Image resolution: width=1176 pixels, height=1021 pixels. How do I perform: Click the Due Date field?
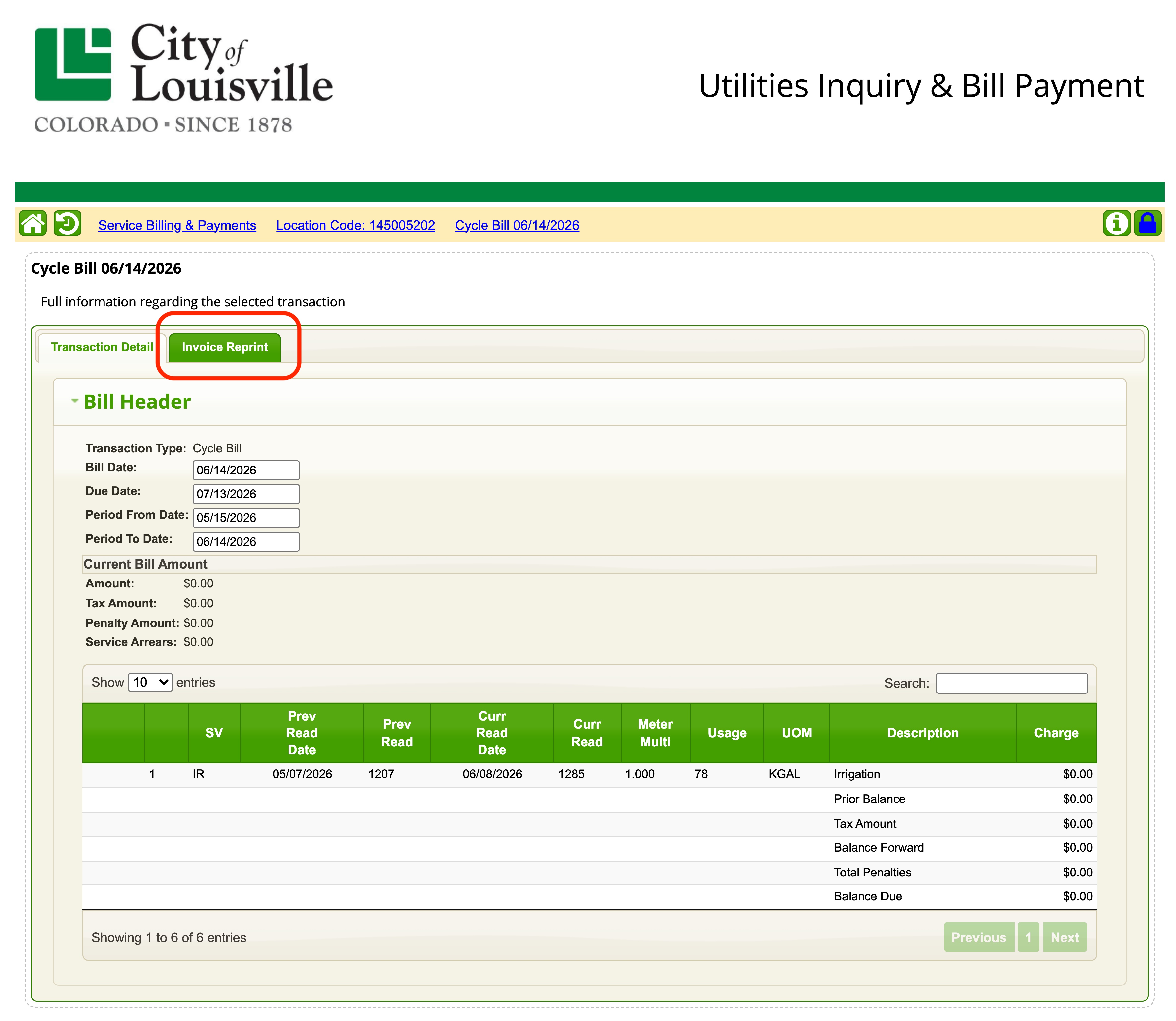click(245, 494)
